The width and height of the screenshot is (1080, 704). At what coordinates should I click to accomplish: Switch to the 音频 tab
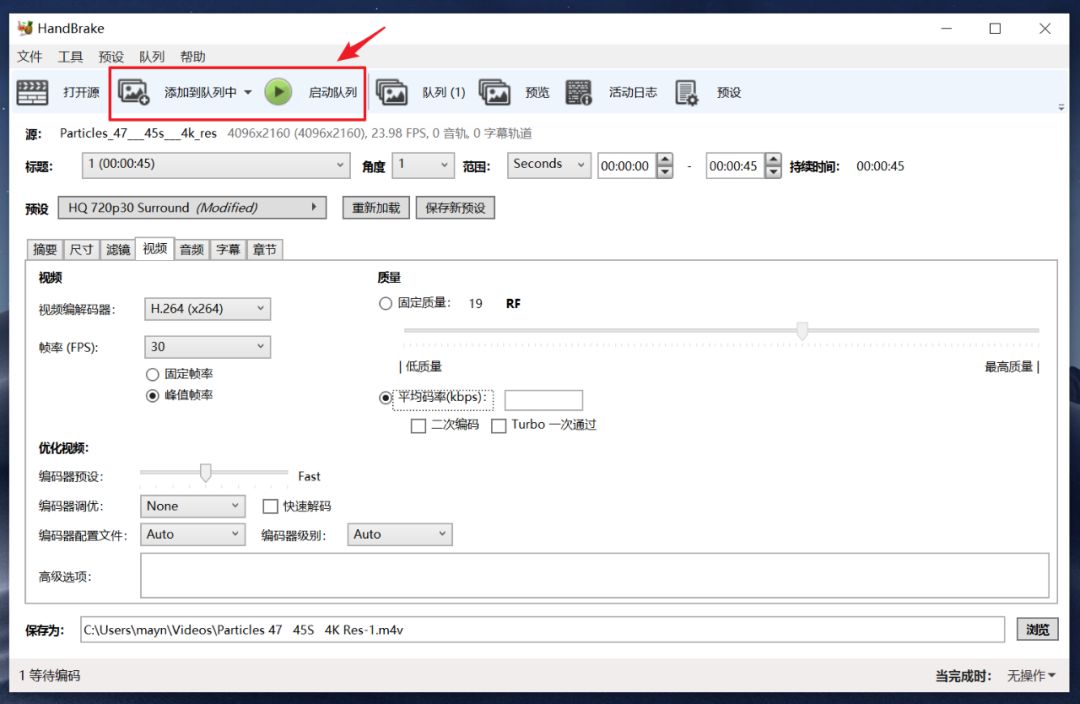coord(191,249)
